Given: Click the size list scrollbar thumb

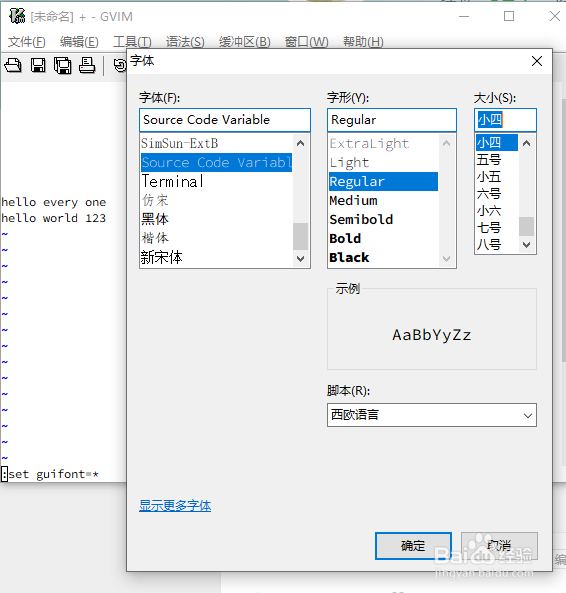Looking at the screenshot, I should tap(526, 226).
